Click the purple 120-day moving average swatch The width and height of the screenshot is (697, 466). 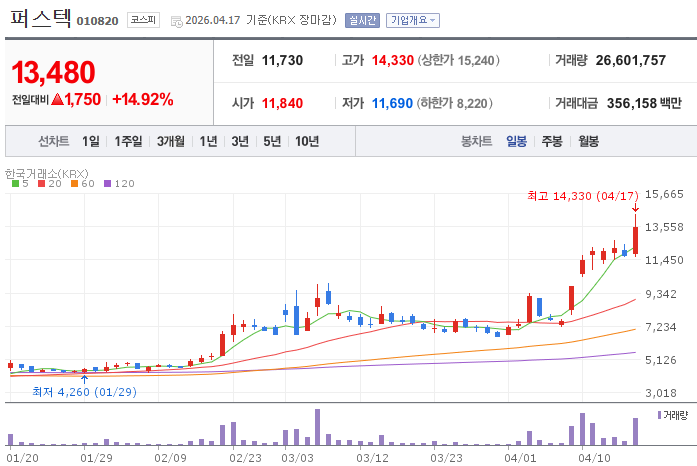(107, 184)
